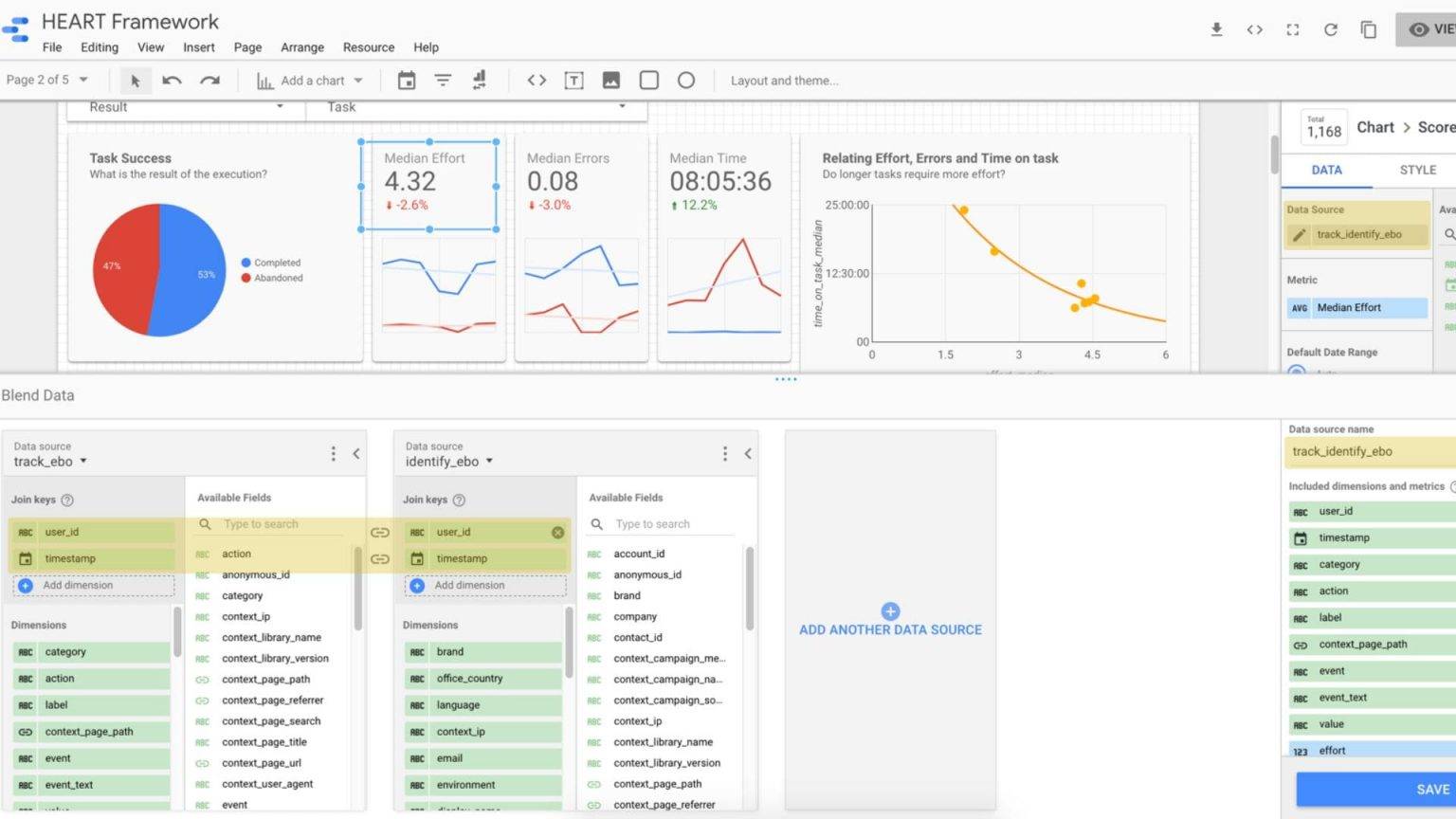Image resolution: width=1456 pixels, height=819 pixels.
Task: Add a filter control to the page
Action: pyautogui.click(x=443, y=81)
